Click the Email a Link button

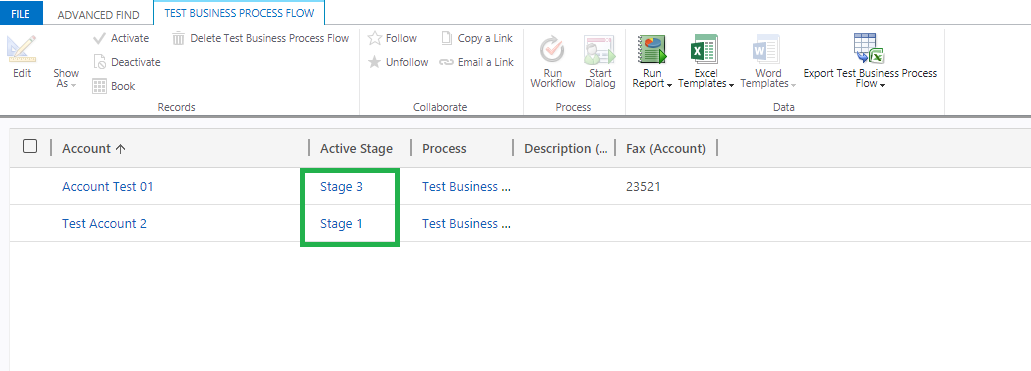tap(477, 62)
